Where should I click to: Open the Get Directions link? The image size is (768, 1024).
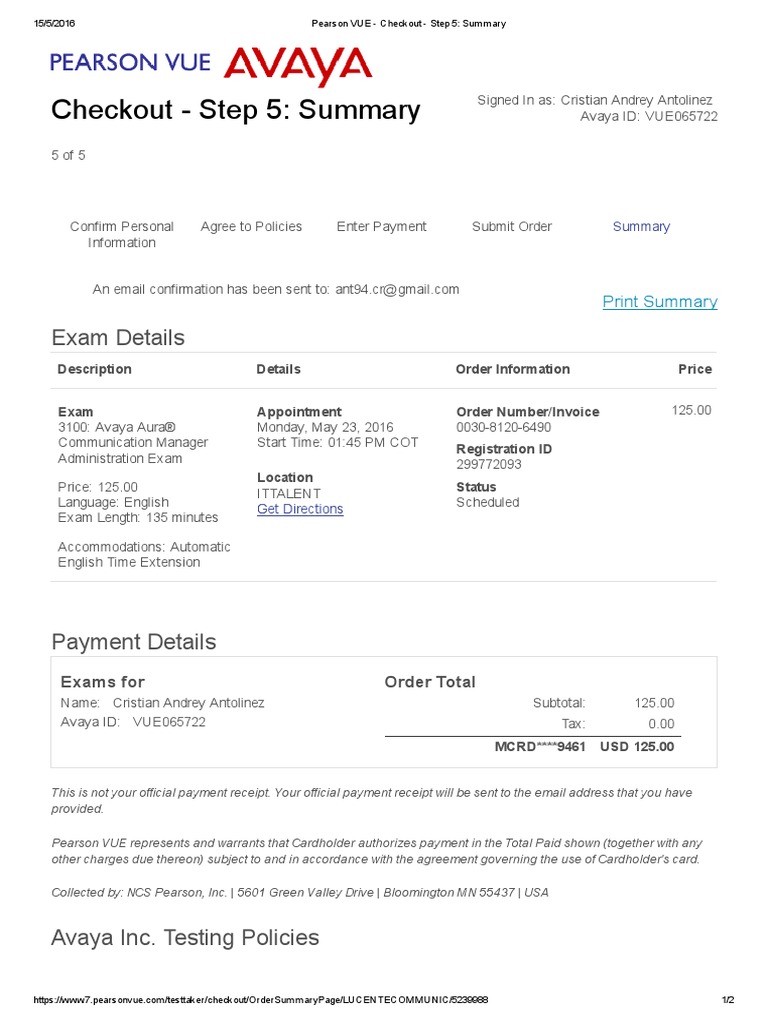click(300, 509)
